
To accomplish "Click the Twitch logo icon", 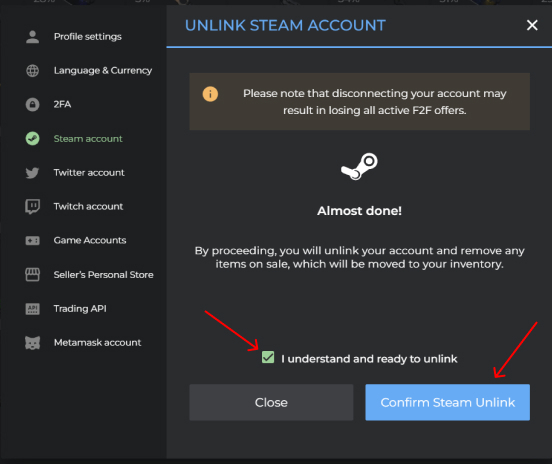I will click(x=32, y=207).
